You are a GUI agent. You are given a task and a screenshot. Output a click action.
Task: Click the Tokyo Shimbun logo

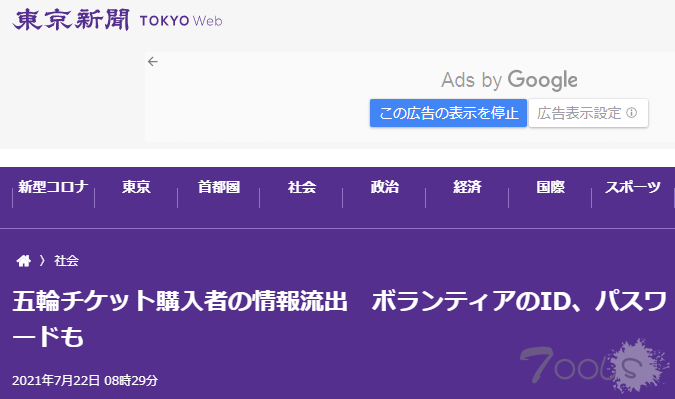(x=71, y=20)
